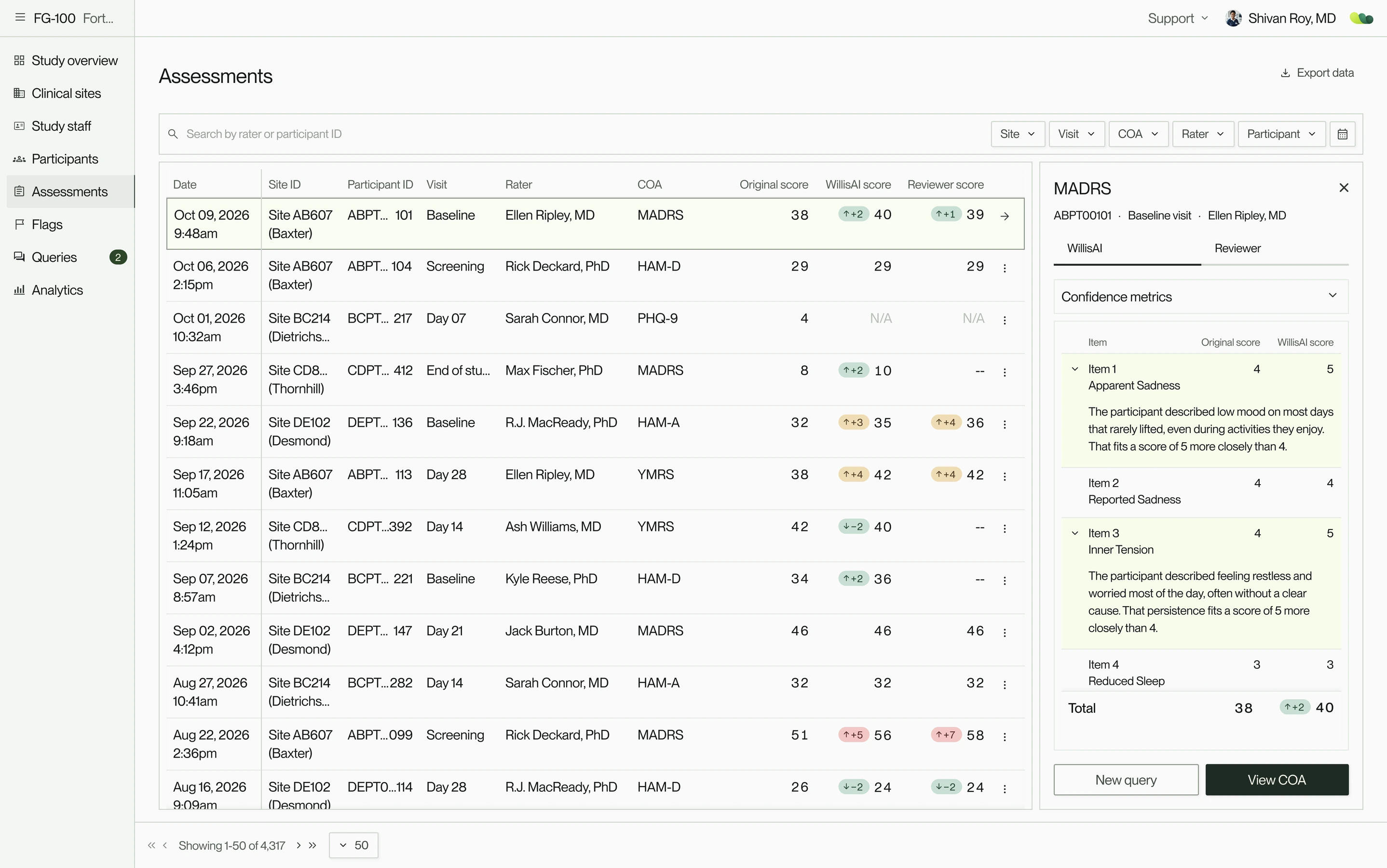Open options menu for PHQ-9 row
The height and width of the screenshot is (868, 1387).
click(1005, 320)
